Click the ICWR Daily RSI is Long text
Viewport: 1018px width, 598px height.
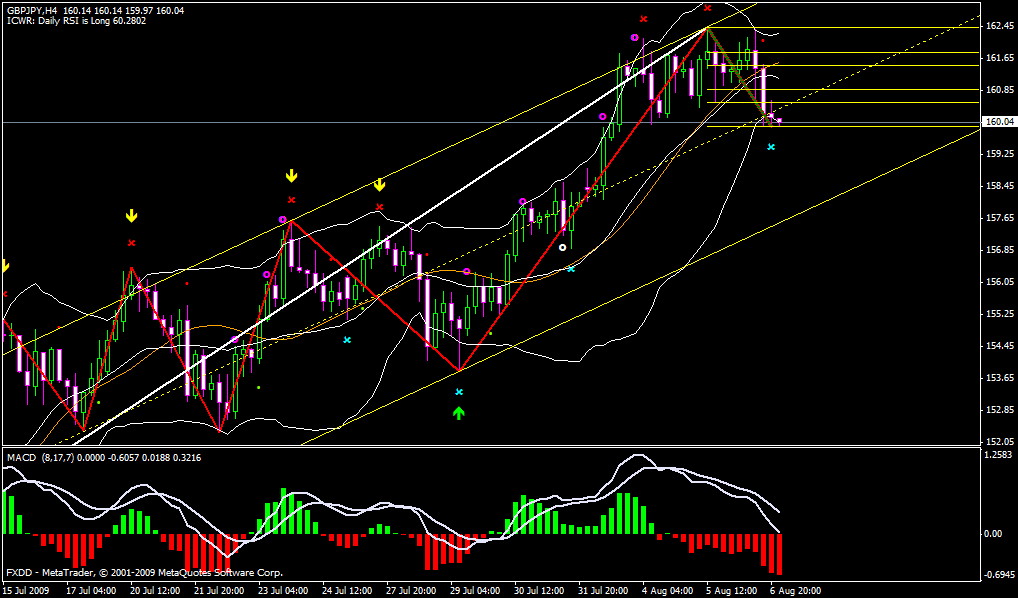76,21
